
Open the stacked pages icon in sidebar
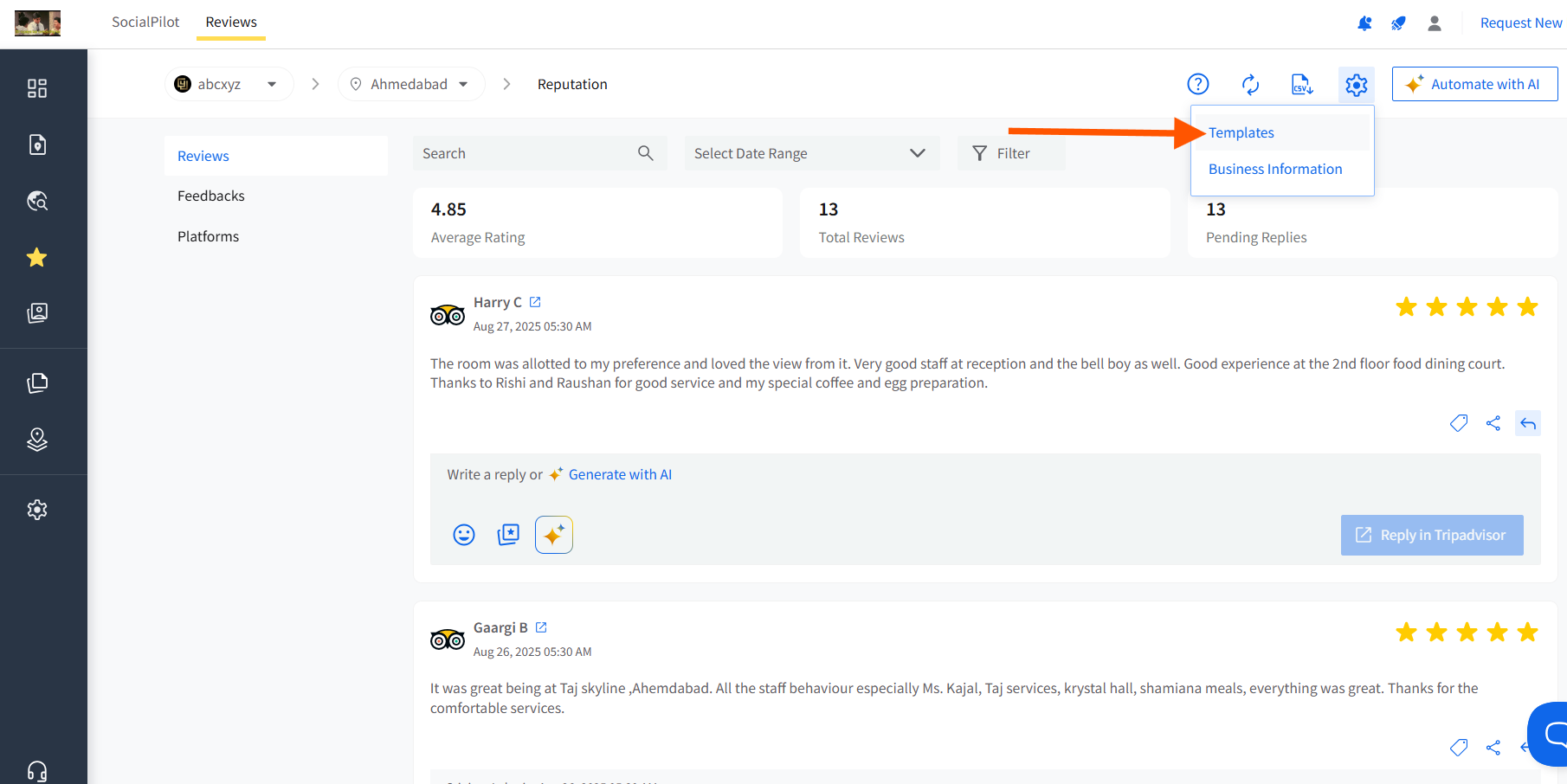click(37, 383)
